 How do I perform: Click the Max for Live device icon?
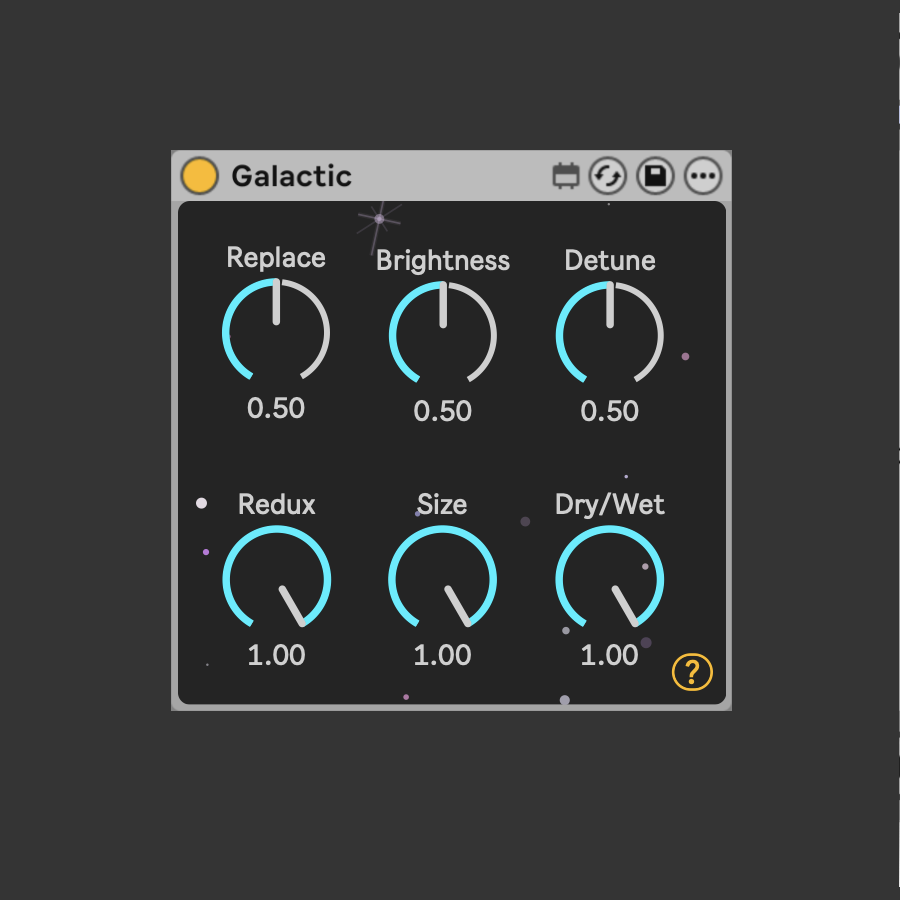point(566,177)
